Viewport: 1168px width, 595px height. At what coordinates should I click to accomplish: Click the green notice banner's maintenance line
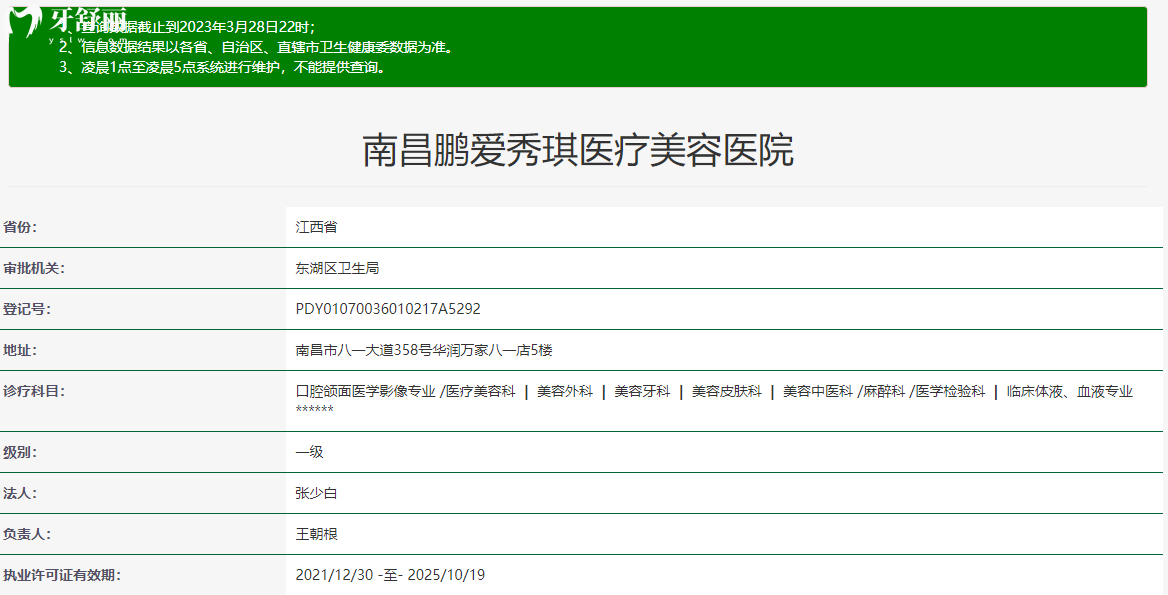tap(222, 68)
